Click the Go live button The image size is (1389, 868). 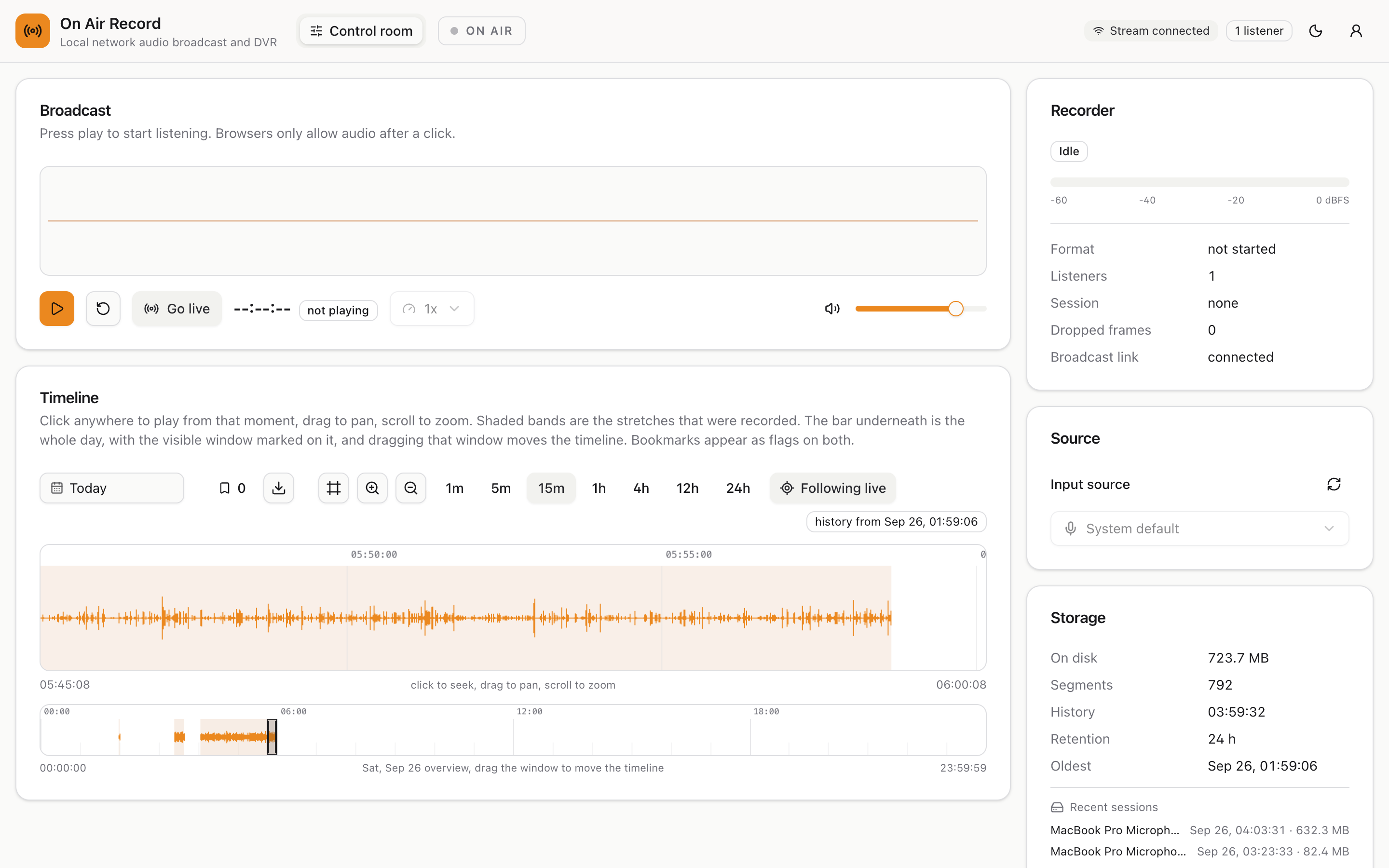177,309
